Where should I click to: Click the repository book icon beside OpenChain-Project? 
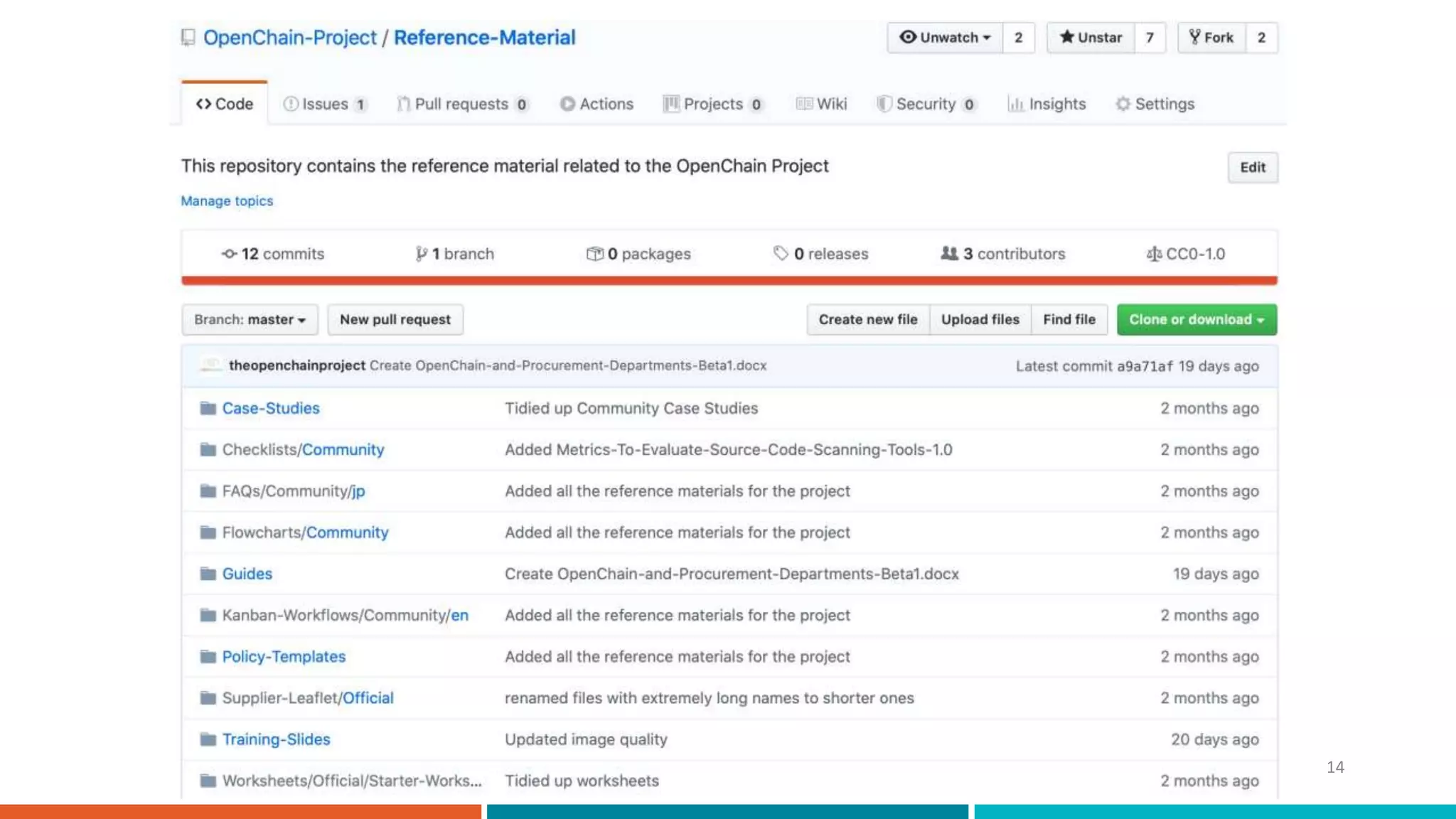pos(188,37)
